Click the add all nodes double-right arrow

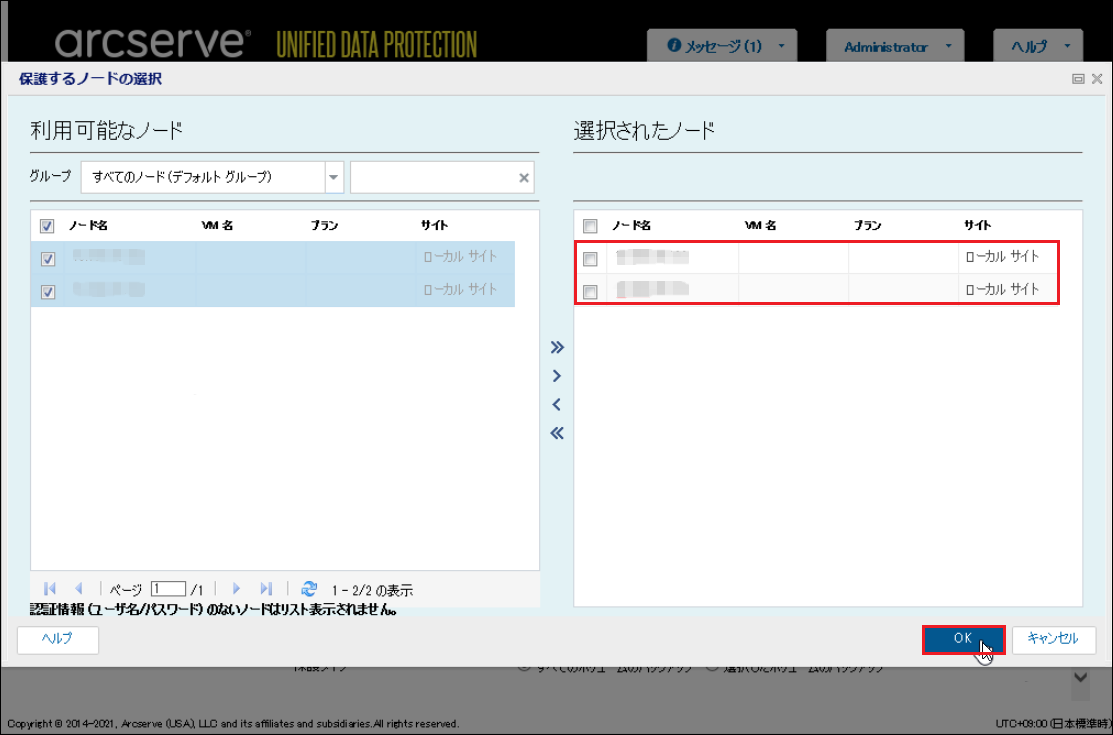[557, 348]
